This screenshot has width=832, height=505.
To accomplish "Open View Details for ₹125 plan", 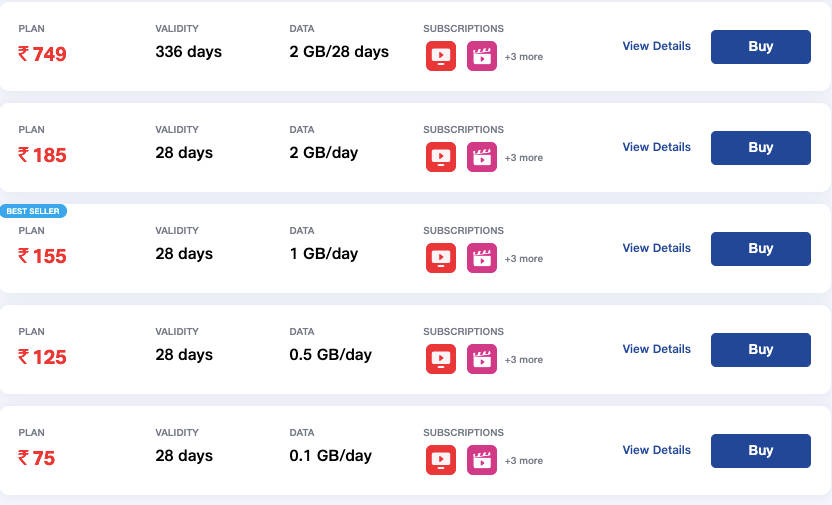I will click(656, 349).
